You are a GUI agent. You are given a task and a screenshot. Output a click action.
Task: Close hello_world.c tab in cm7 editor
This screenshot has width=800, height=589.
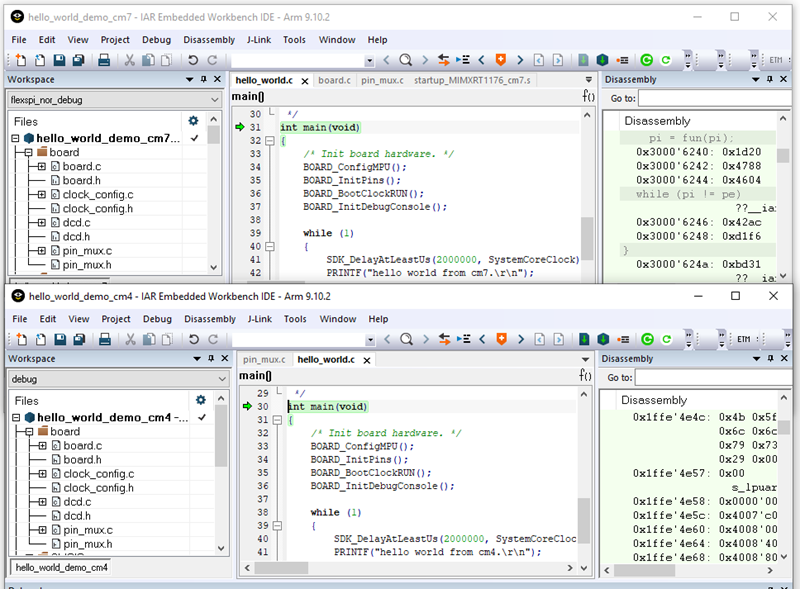305,81
